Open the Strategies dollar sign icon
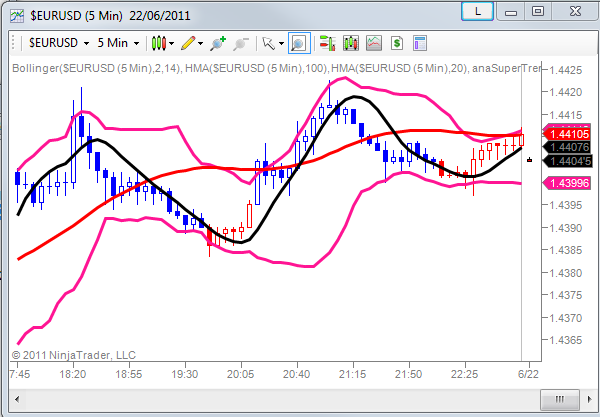Viewport: 600px width, 417px height. pyautogui.click(x=397, y=43)
